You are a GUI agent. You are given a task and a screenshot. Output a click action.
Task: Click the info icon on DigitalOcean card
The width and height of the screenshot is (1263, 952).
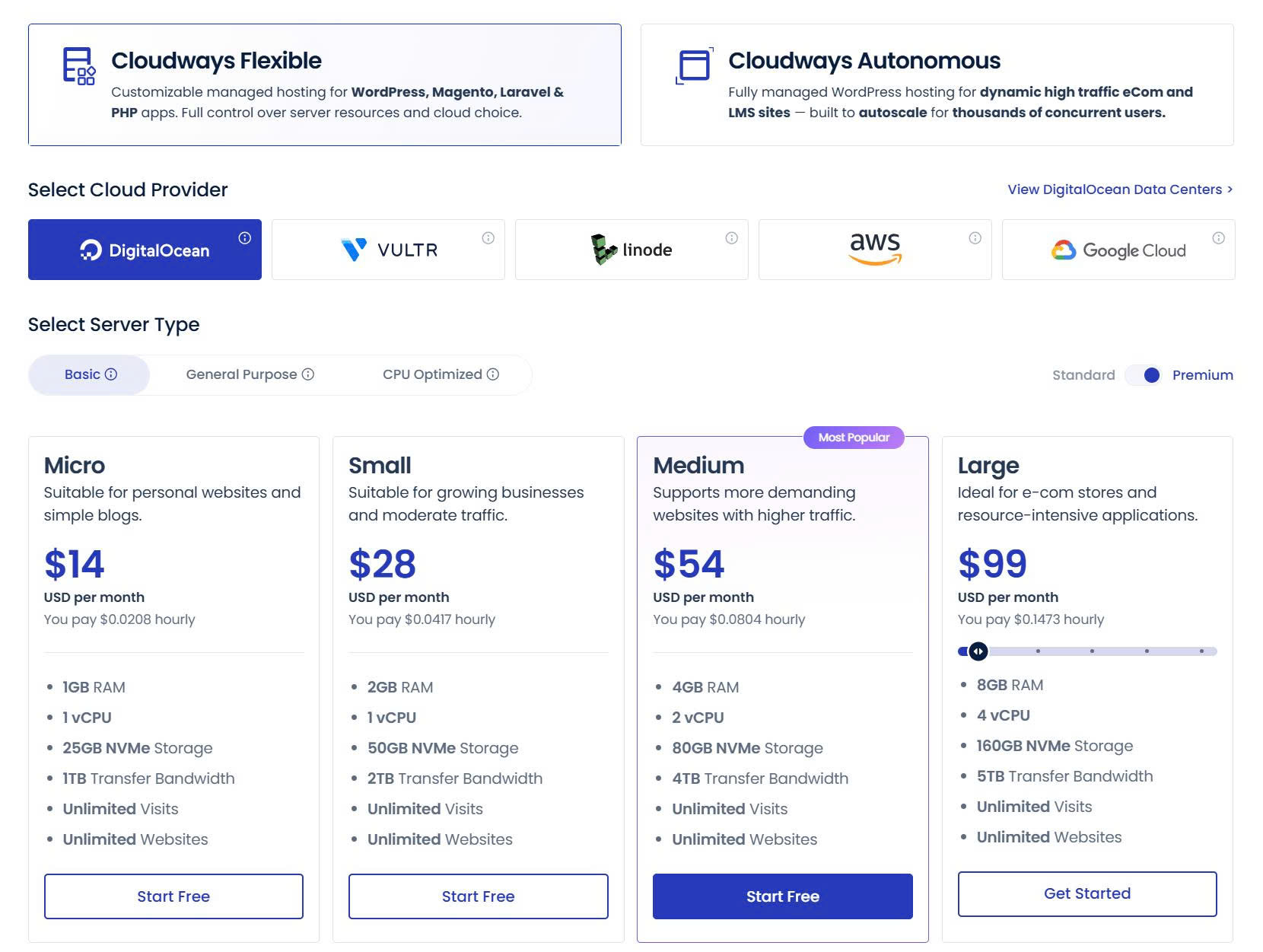pyautogui.click(x=244, y=238)
